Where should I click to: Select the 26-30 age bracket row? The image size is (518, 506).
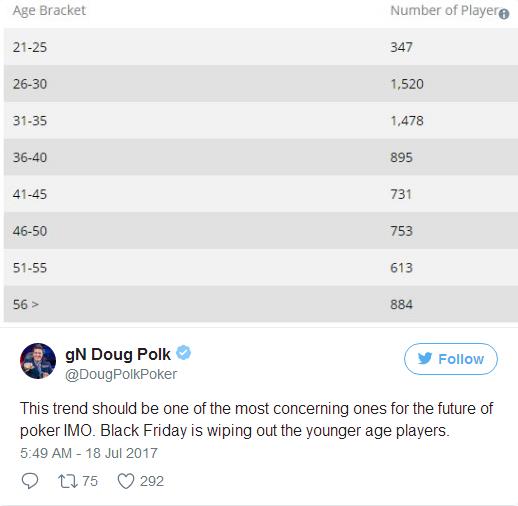coord(261,84)
